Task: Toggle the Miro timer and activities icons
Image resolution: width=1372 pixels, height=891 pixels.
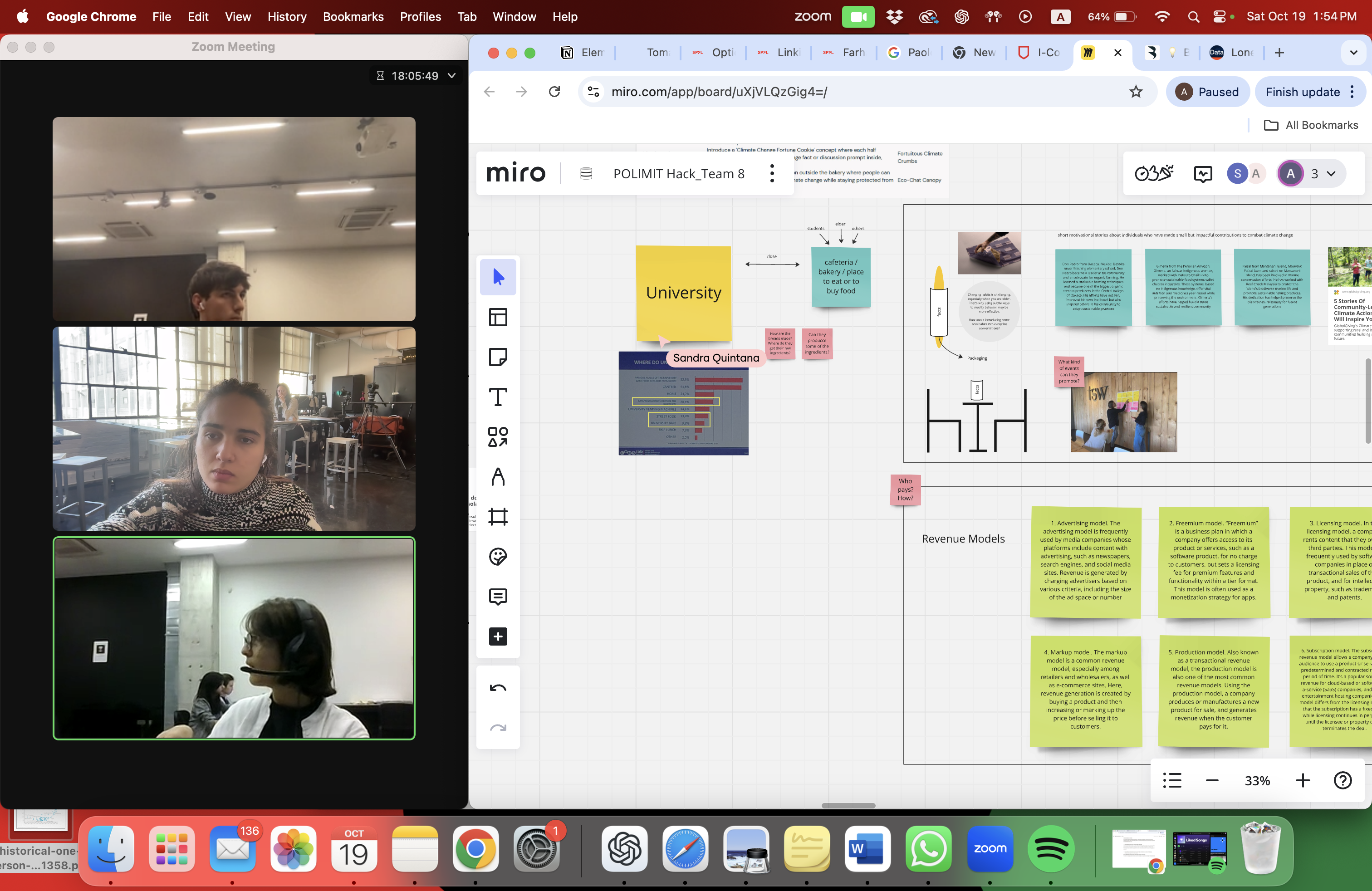Action: tap(1153, 173)
